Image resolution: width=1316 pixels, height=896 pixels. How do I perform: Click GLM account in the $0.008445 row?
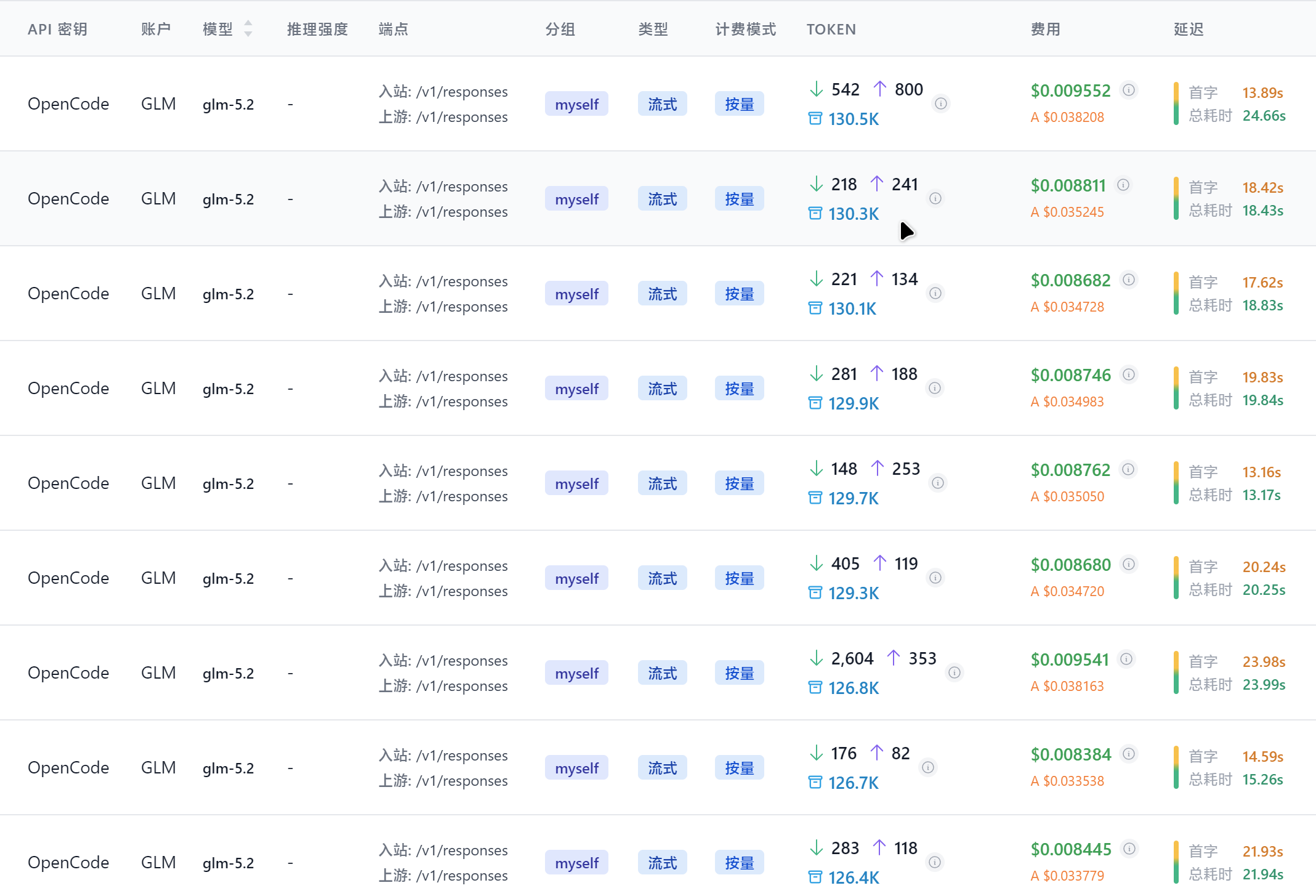click(158, 862)
